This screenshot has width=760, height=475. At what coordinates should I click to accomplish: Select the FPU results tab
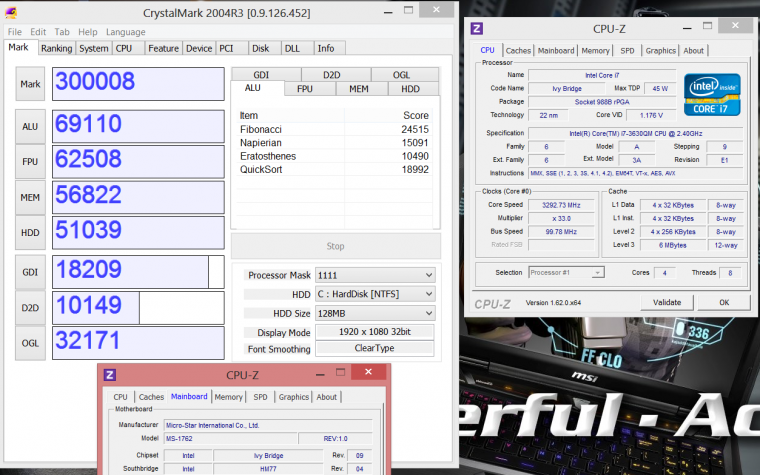coord(304,89)
